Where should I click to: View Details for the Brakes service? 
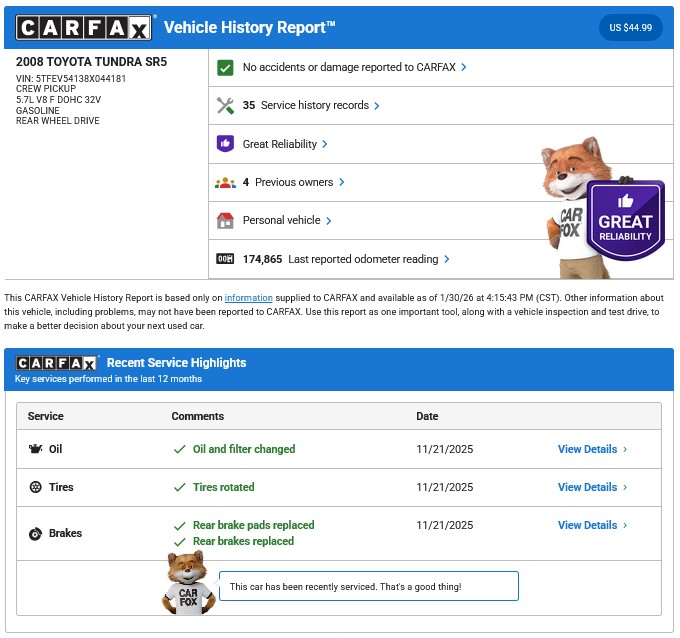click(x=592, y=525)
